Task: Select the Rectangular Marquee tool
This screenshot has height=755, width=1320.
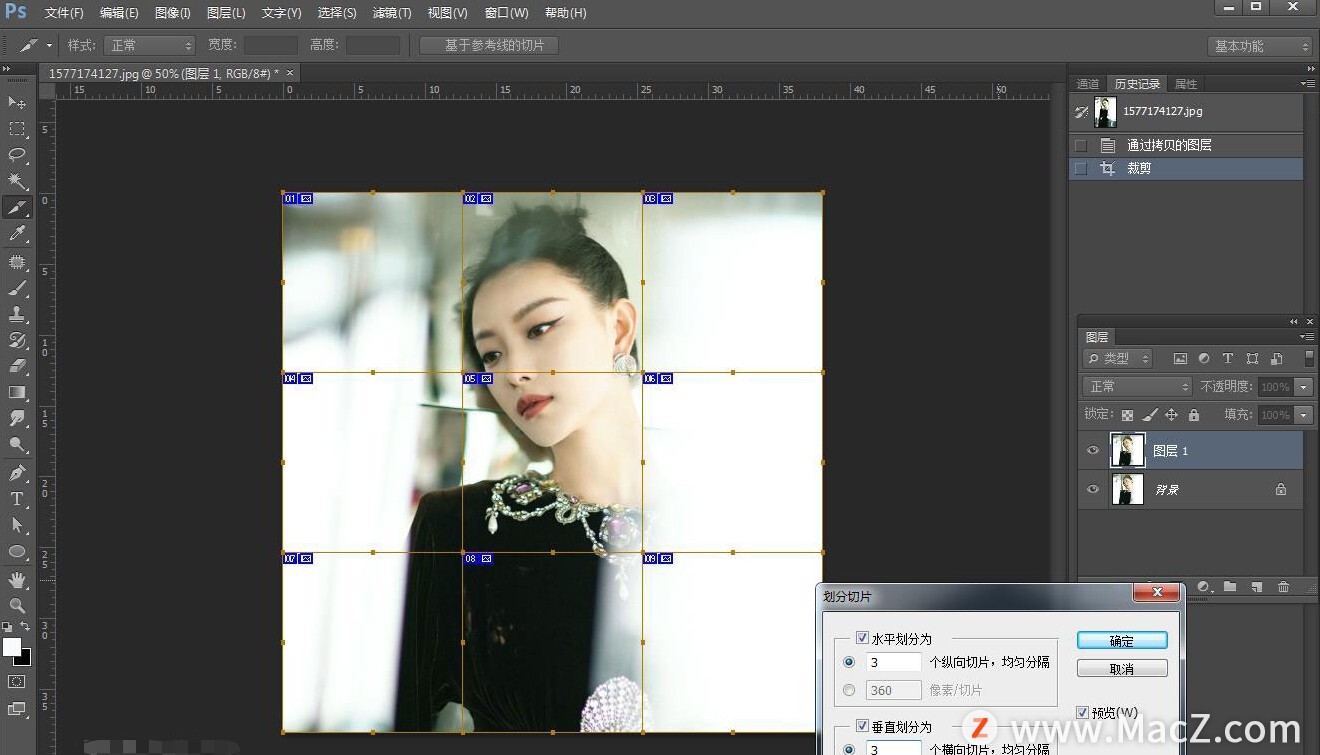Action: click(x=17, y=129)
